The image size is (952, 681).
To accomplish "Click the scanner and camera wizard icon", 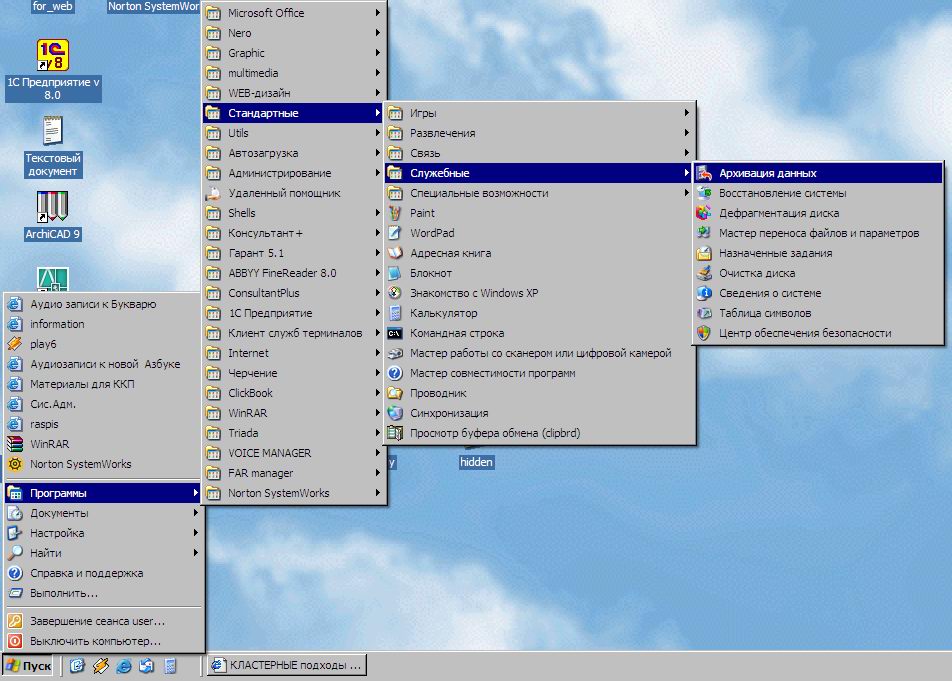I will [395, 353].
